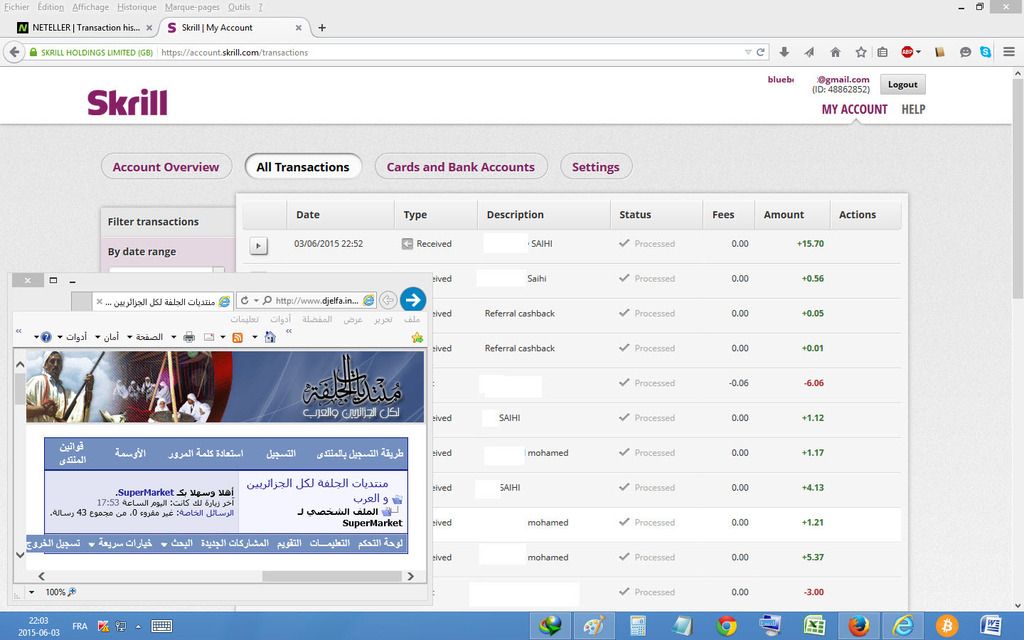Open Firefox downloads arrow icon

point(784,52)
